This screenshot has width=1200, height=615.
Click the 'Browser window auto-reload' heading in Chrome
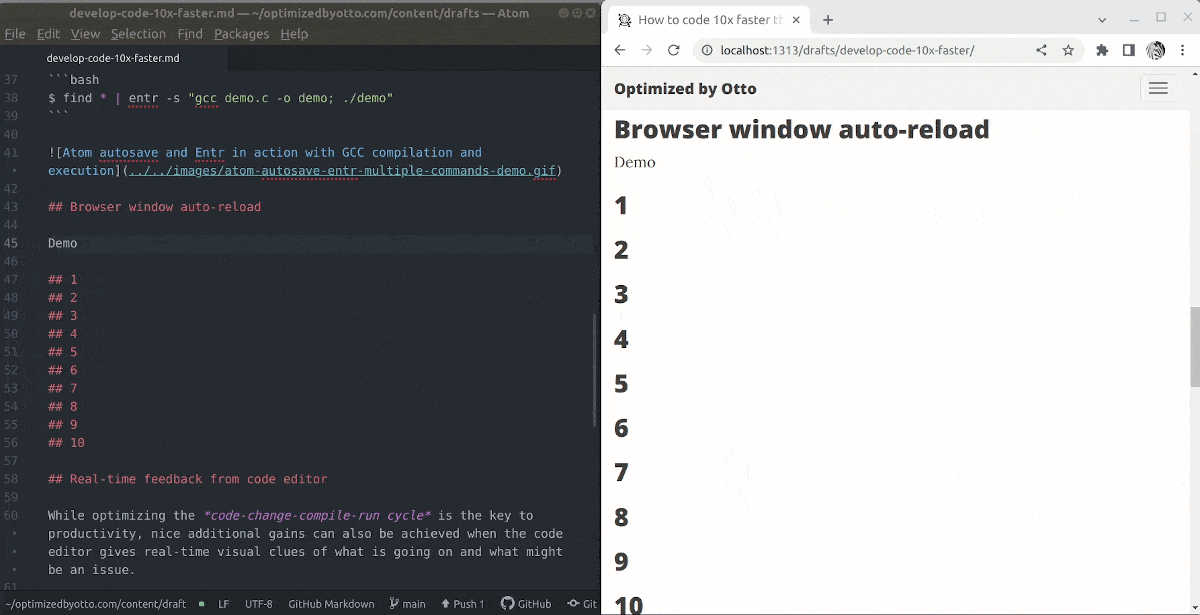(802, 129)
